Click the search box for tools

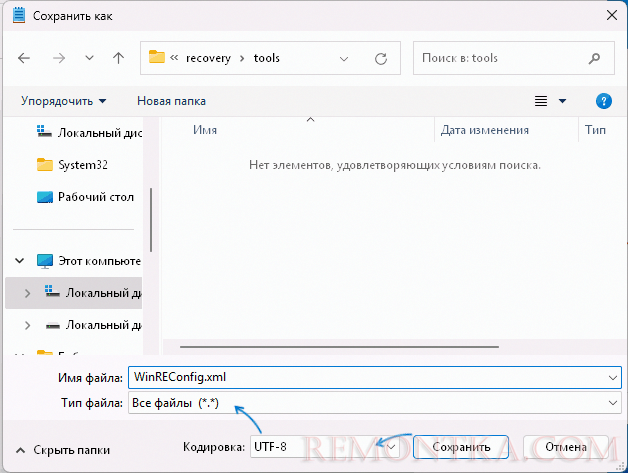pyautogui.click(x=514, y=58)
